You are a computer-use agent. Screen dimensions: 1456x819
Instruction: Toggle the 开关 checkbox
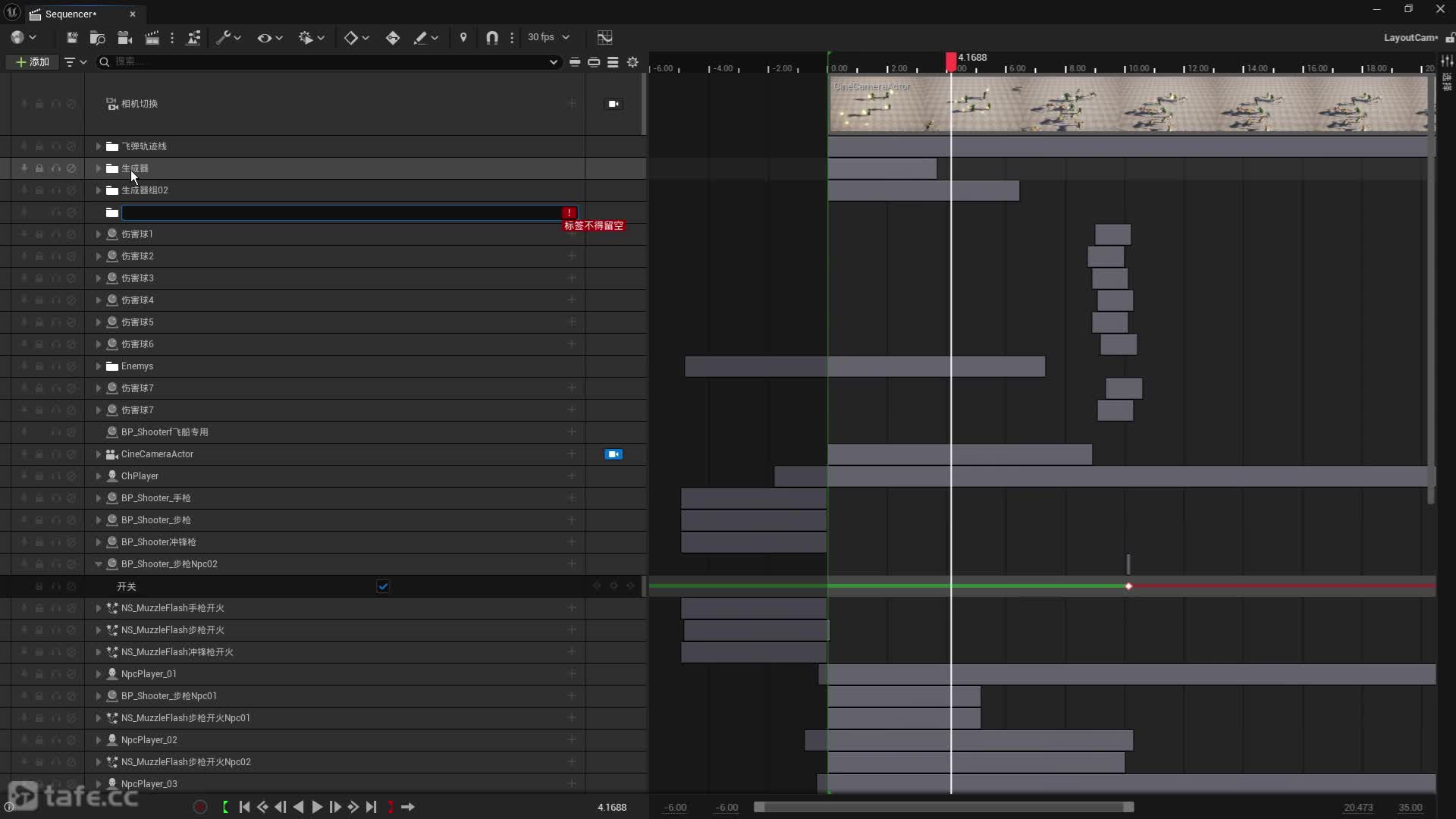click(x=383, y=586)
